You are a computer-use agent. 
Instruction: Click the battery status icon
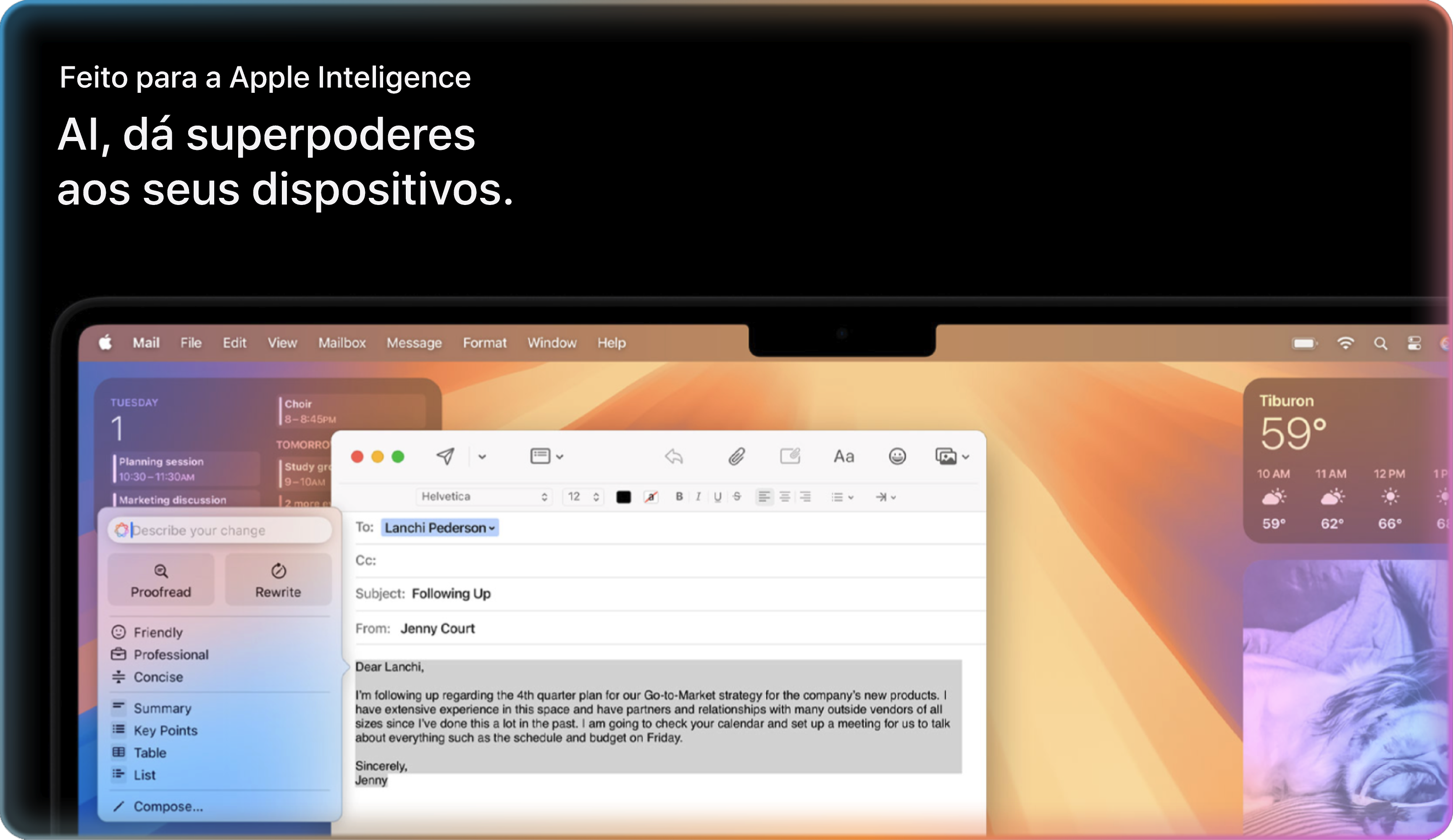pyautogui.click(x=1305, y=344)
